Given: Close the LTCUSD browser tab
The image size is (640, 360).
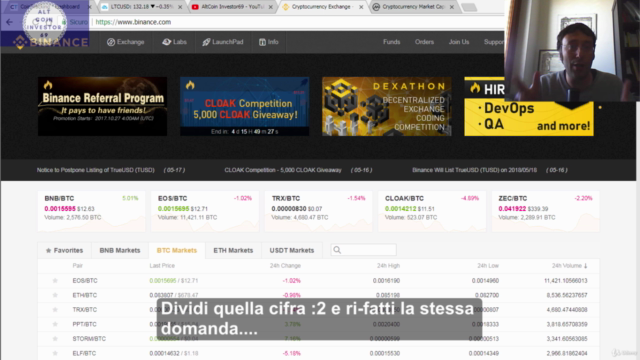Looking at the screenshot, I should pos(180,7).
